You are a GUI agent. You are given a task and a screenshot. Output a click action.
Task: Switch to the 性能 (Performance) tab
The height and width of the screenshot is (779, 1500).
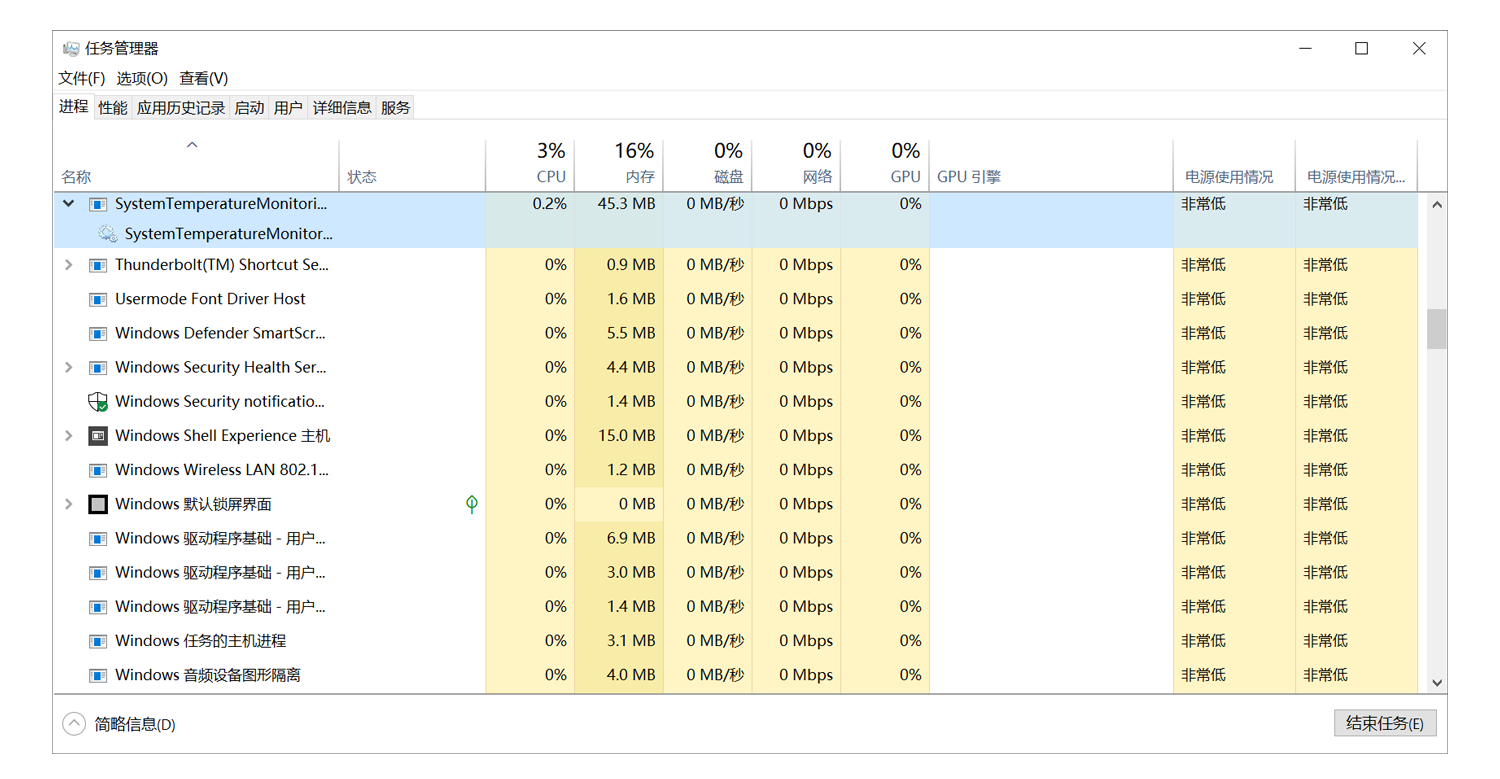(x=113, y=108)
